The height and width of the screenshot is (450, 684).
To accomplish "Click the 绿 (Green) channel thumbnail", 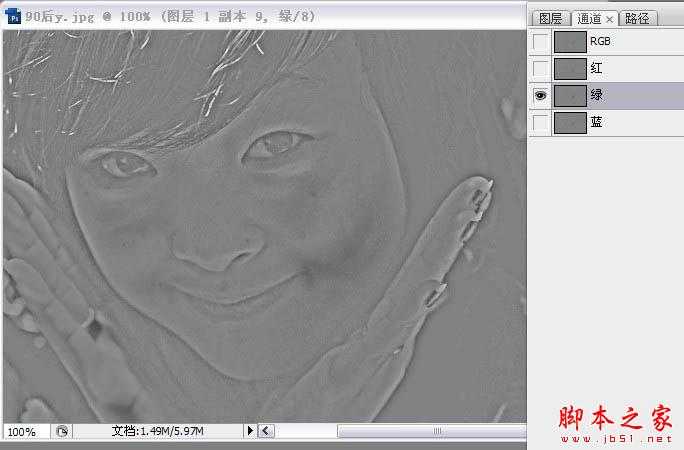I will [x=570, y=96].
